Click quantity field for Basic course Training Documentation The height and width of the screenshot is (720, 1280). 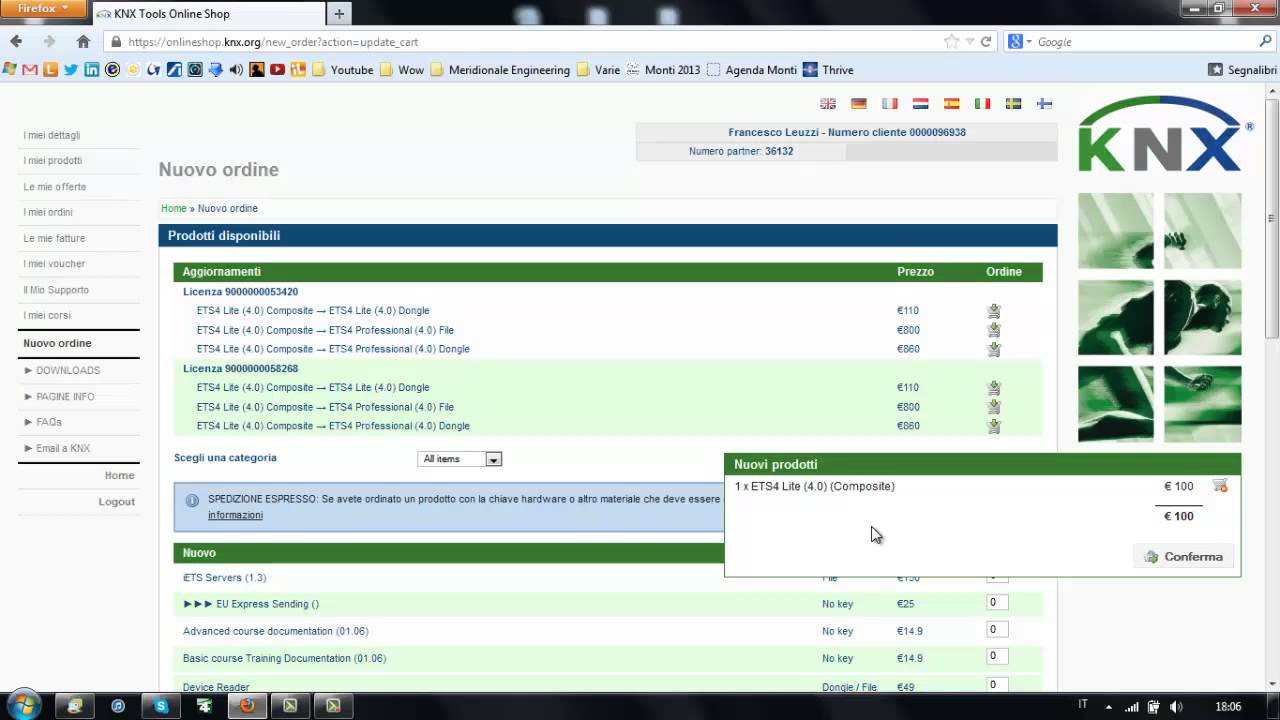[x=997, y=657]
